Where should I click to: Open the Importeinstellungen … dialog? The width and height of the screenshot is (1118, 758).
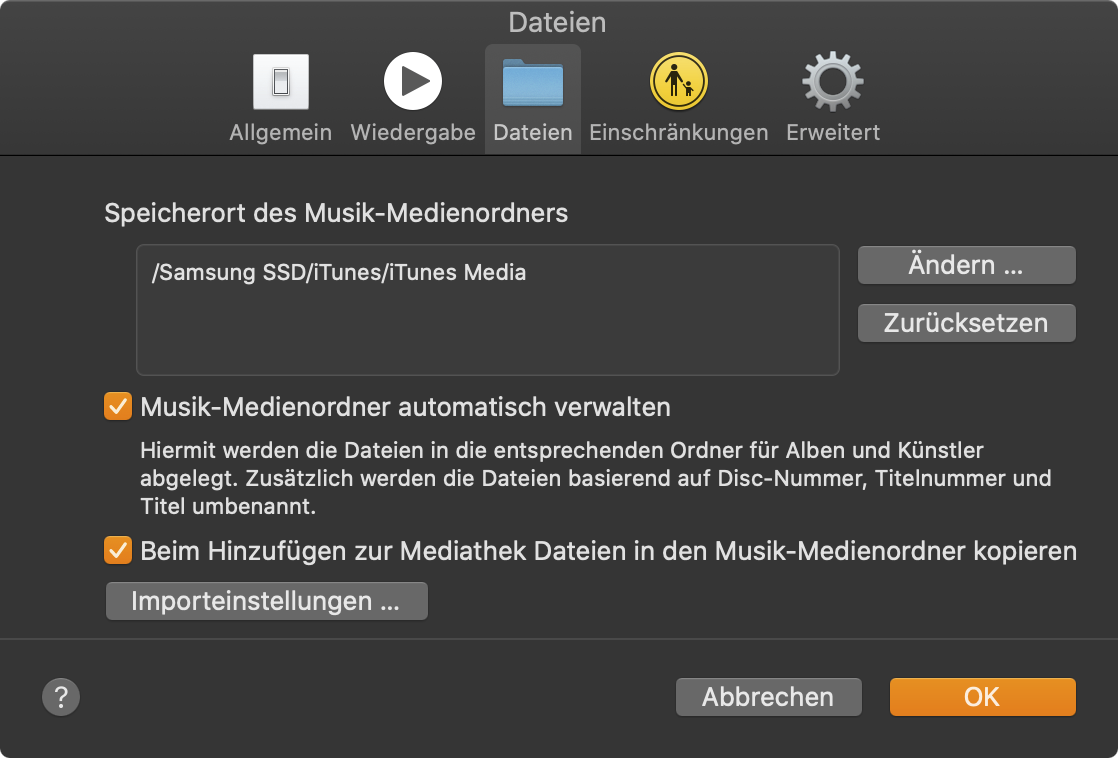coord(266,602)
